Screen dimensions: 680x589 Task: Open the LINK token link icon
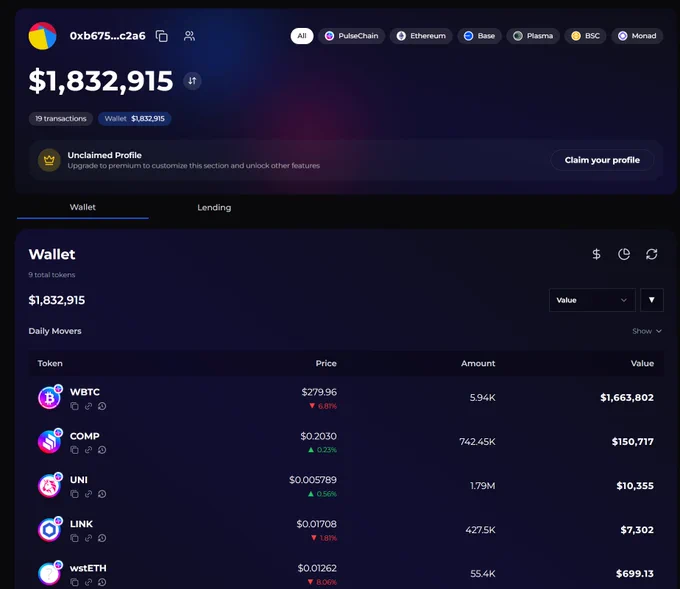tap(88, 538)
